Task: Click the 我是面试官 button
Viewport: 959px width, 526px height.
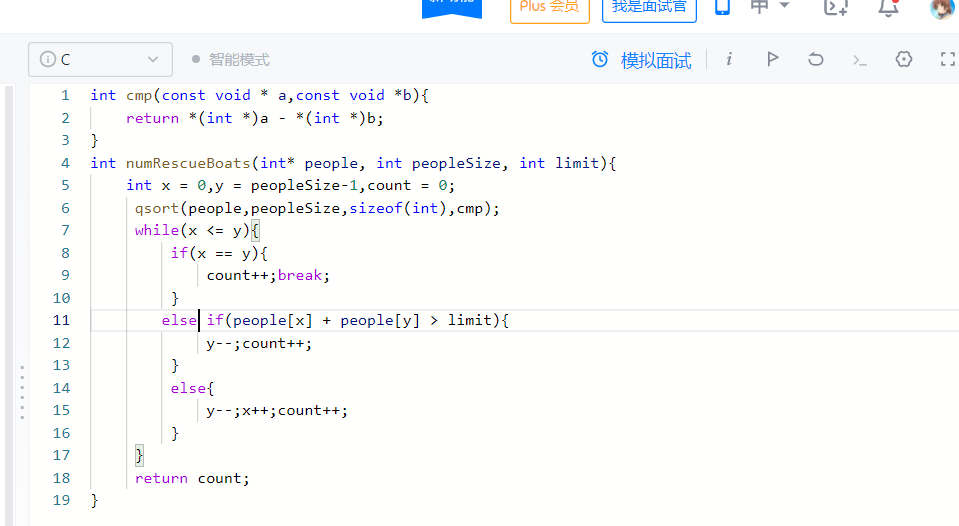Action: tap(649, 8)
